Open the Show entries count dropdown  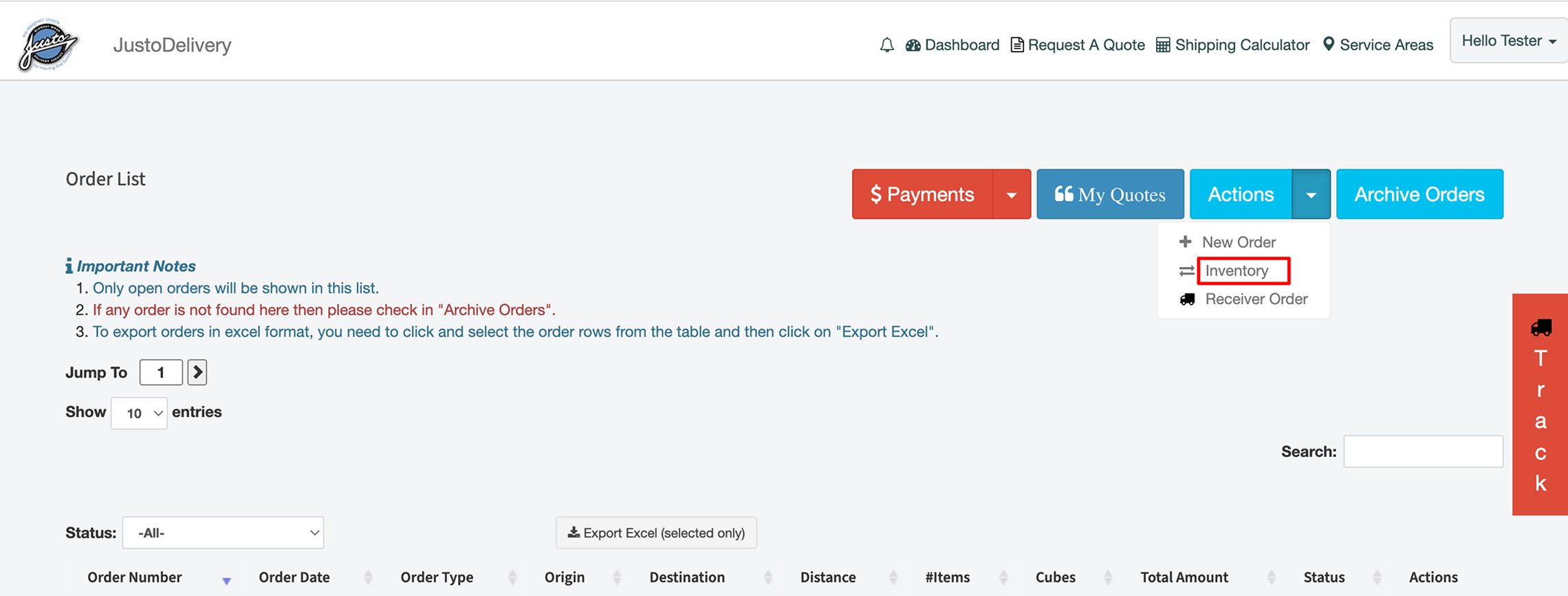(x=139, y=413)
